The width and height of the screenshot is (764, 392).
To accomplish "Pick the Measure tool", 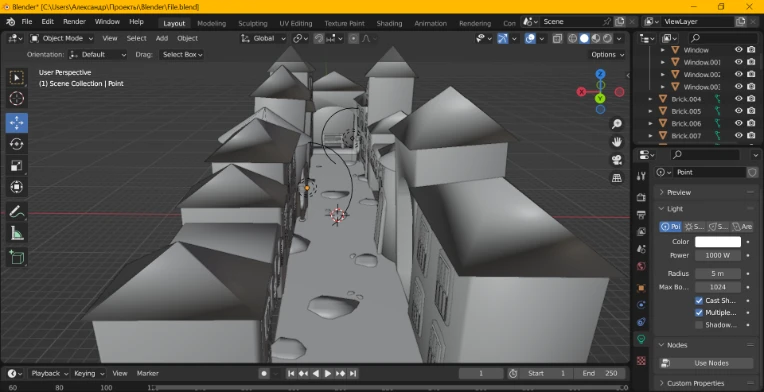I will 17,234.
